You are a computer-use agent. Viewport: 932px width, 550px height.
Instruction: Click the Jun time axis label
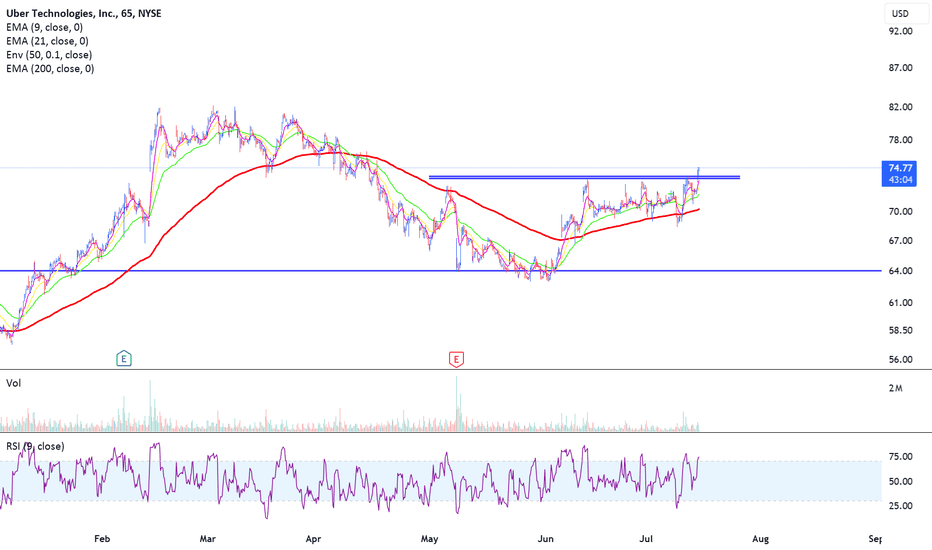pyautogui.click(x=545, y=539)
